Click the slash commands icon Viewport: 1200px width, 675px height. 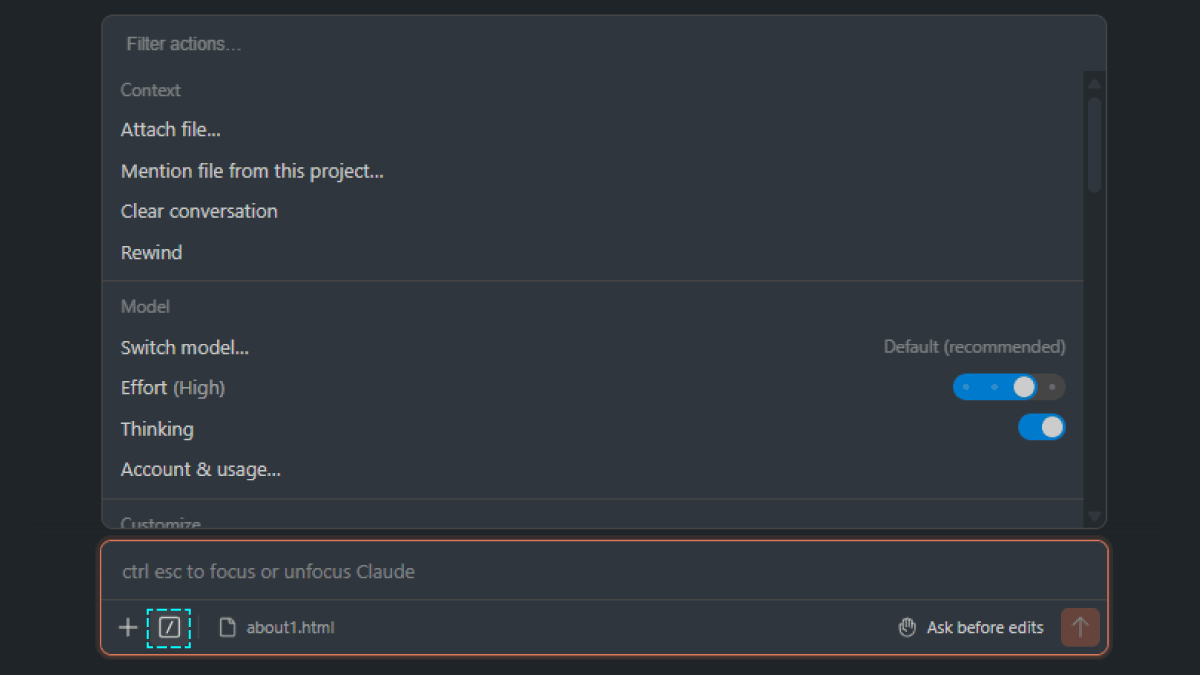(169, 628)
